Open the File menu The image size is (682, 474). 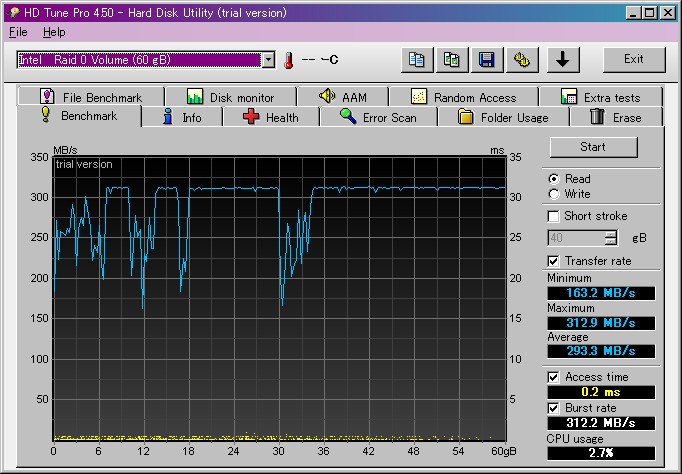tap(18, 32)
